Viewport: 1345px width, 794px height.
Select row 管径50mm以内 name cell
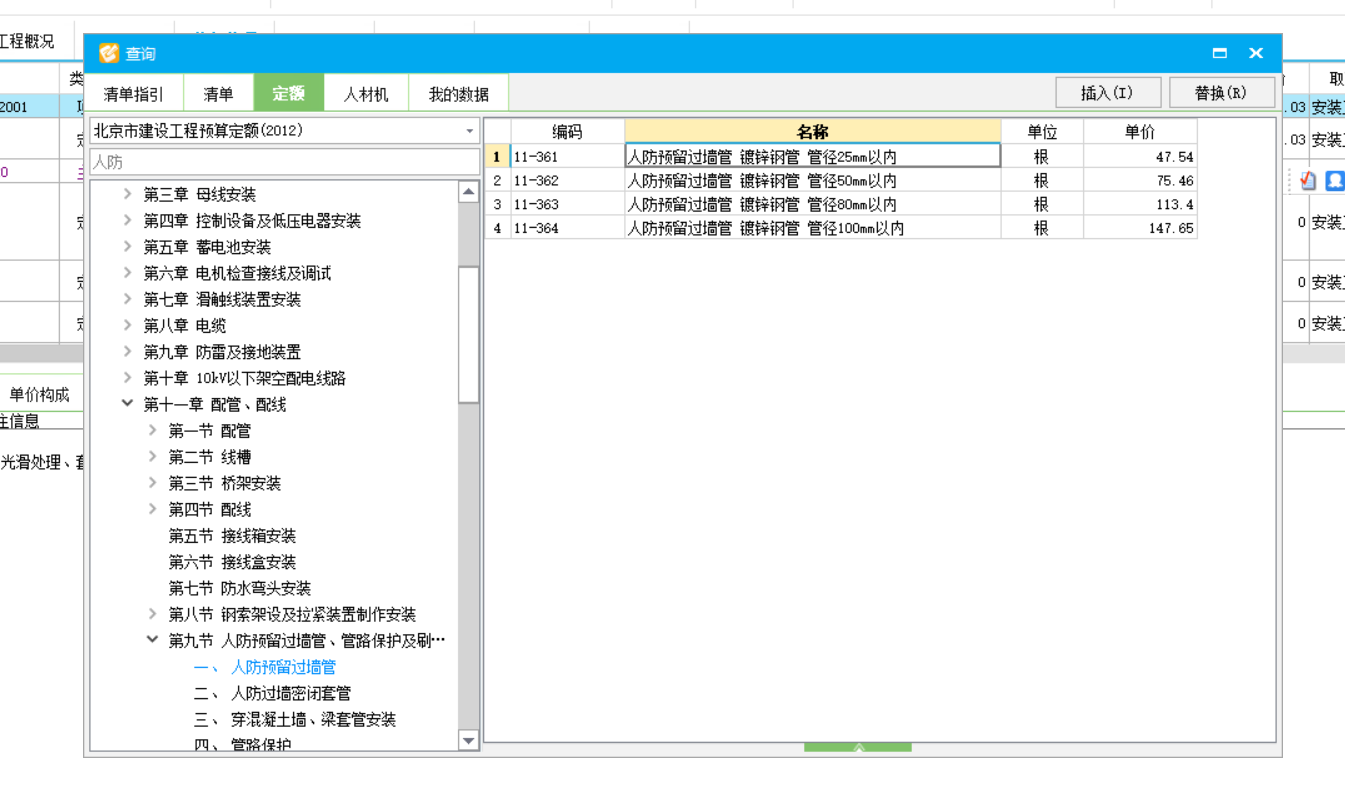(813, 181)
